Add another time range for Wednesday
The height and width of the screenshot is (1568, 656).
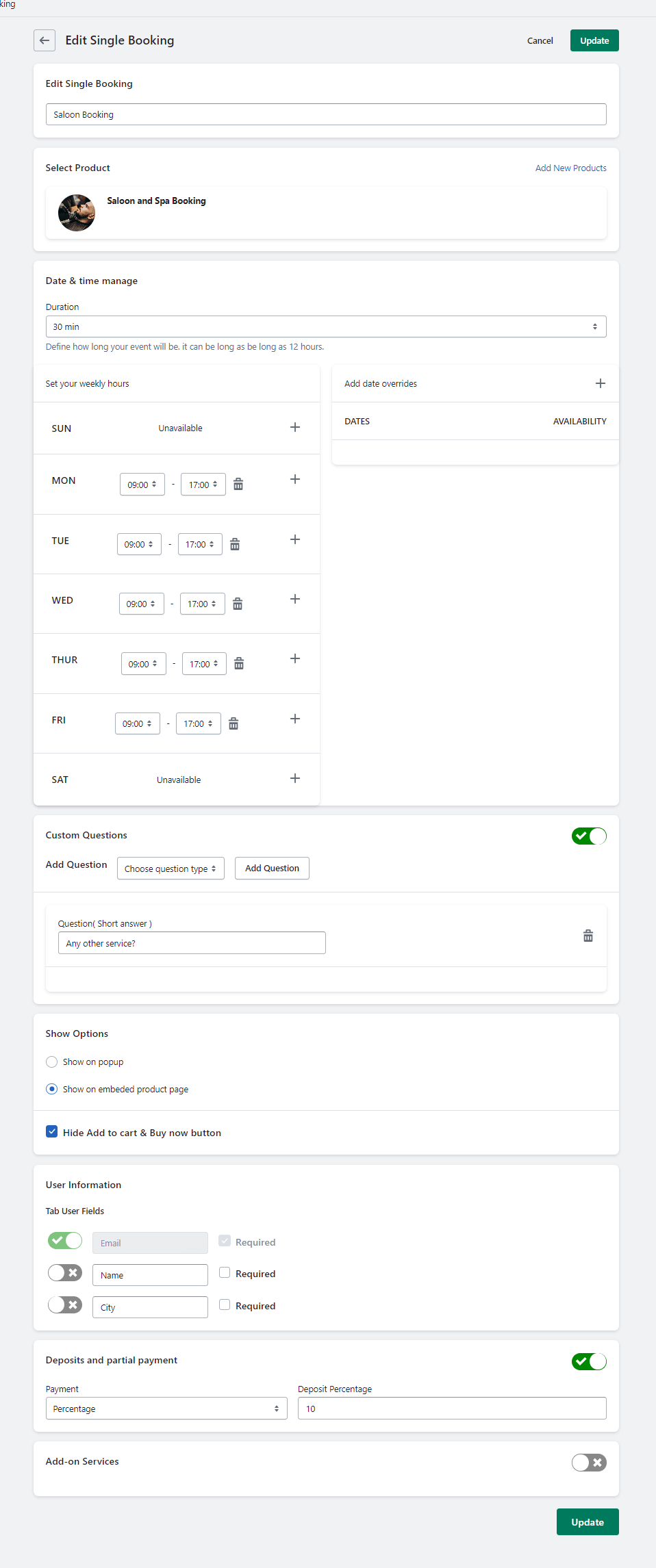(x=295, y=599)
